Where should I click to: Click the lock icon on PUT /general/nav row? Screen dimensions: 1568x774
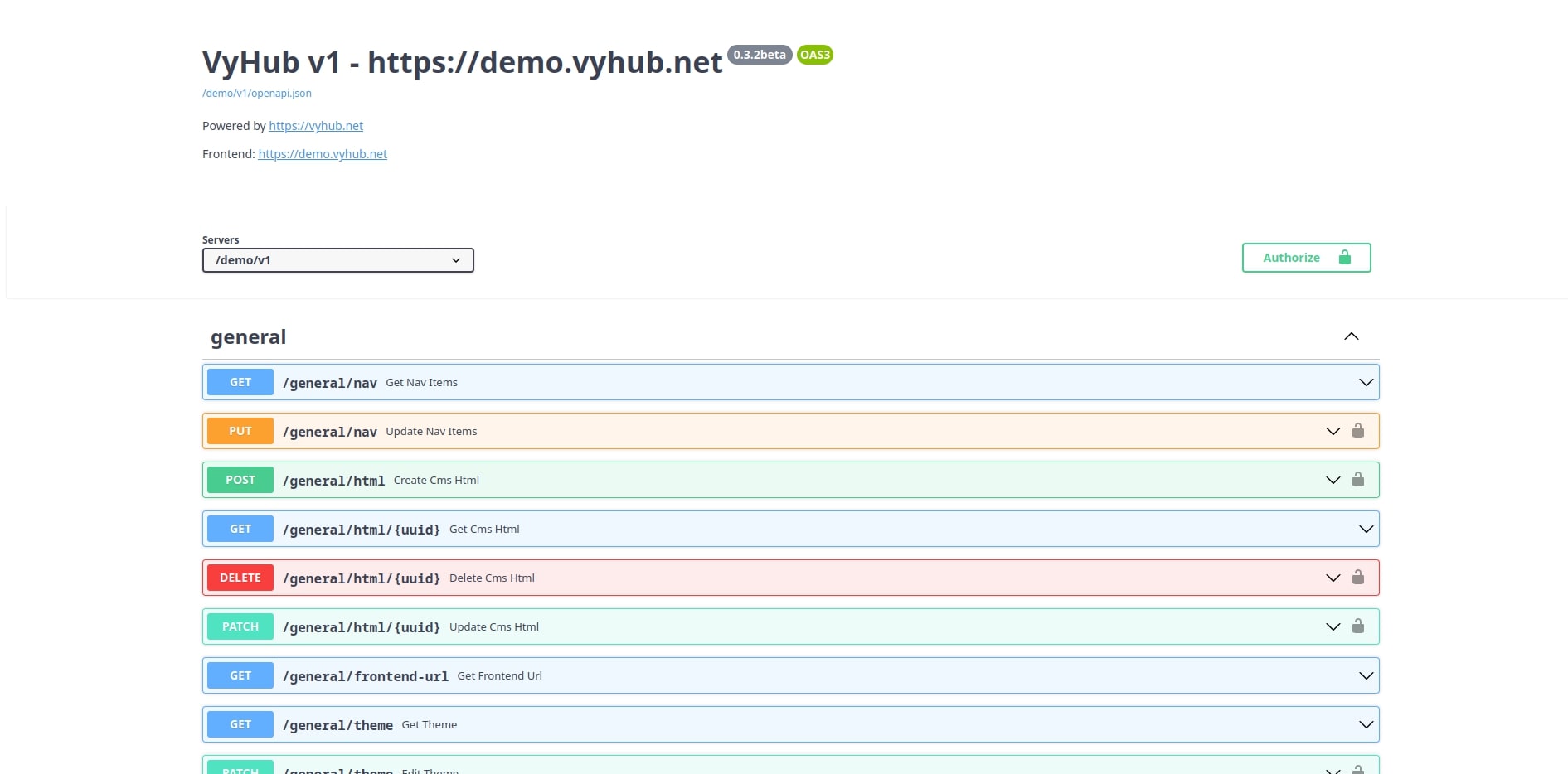pos(1359,431)
